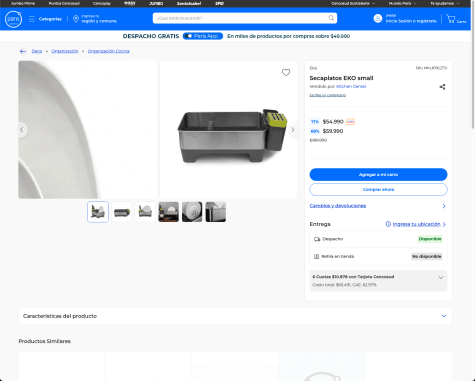The width and height of the screenshot is (475, 381).
Task: Click the No disponible badge
Action: coord(427,256)
